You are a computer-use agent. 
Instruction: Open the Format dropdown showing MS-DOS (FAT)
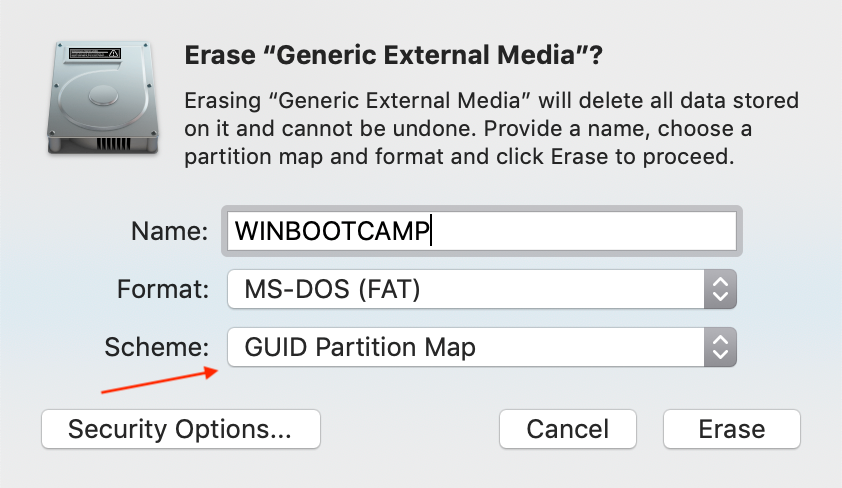482,289
